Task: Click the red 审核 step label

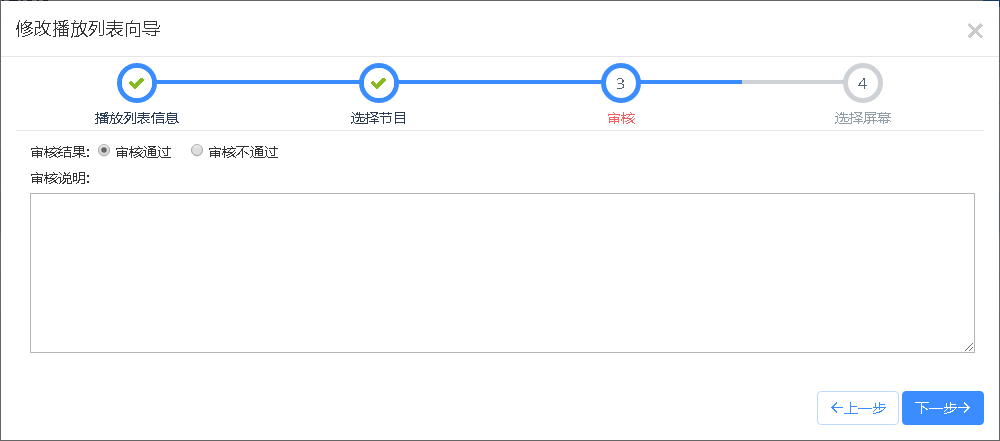Action: point(621,118)
